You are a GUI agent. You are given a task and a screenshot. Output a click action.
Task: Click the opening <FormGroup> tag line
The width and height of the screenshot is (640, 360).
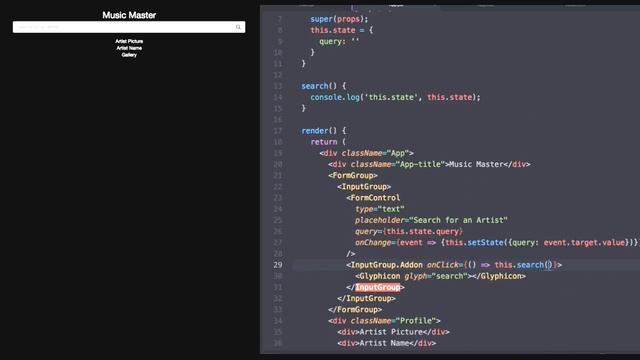point(353,176)
